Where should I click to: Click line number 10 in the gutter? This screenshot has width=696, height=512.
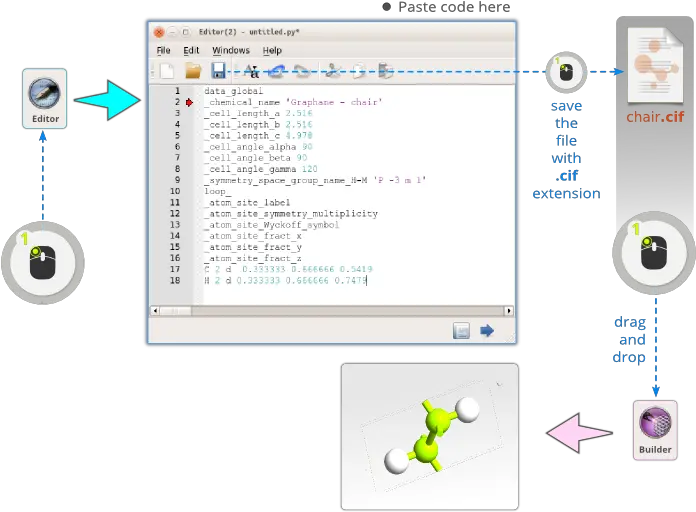(x=175, y=191)
